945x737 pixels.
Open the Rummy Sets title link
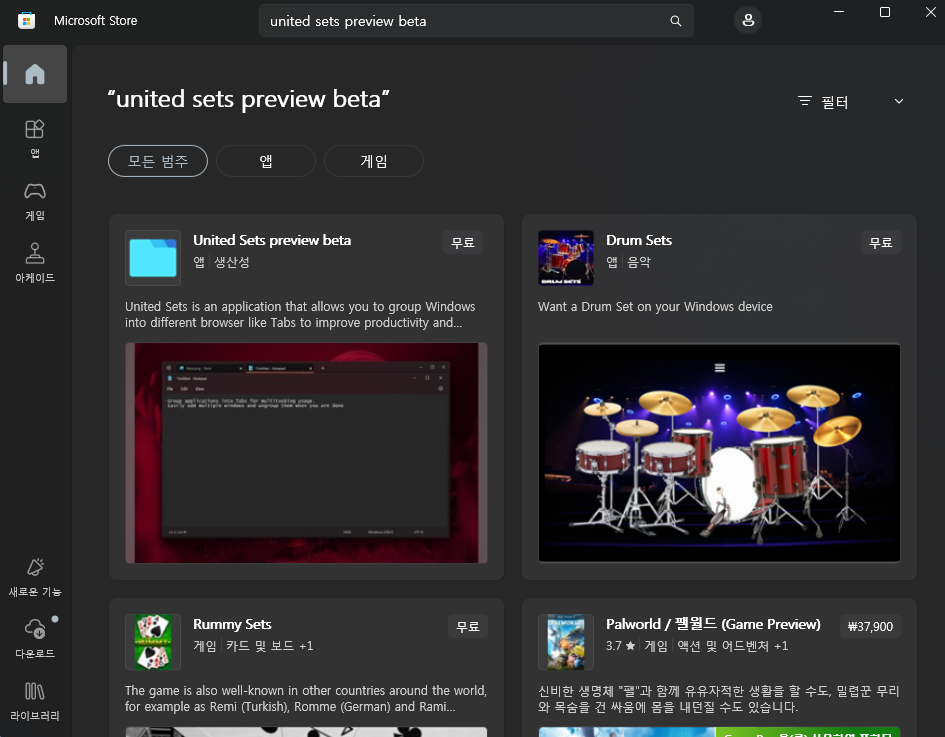coord(232,624)
